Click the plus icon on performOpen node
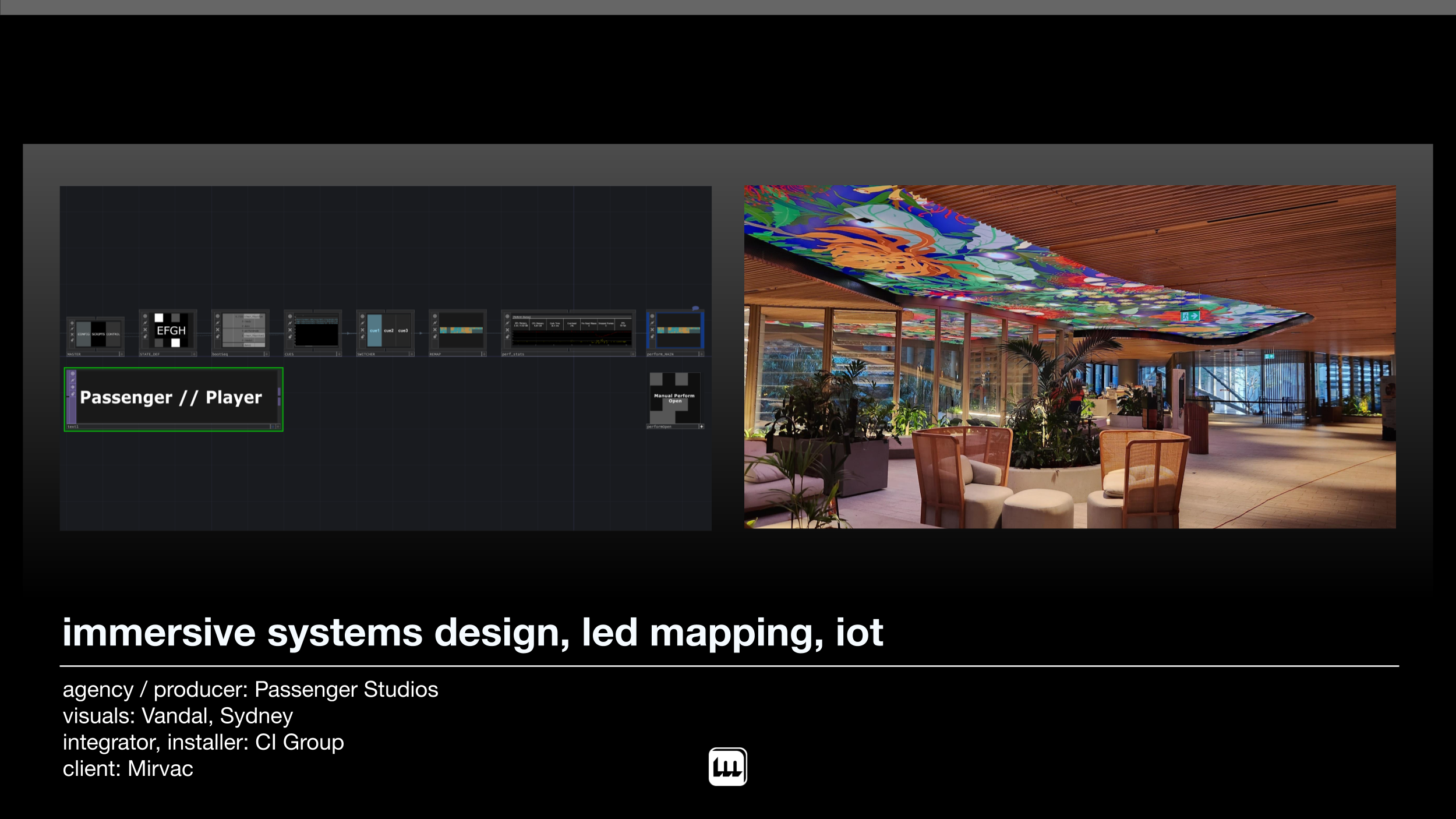1456x819 pixels. click(x=701, y=426)
